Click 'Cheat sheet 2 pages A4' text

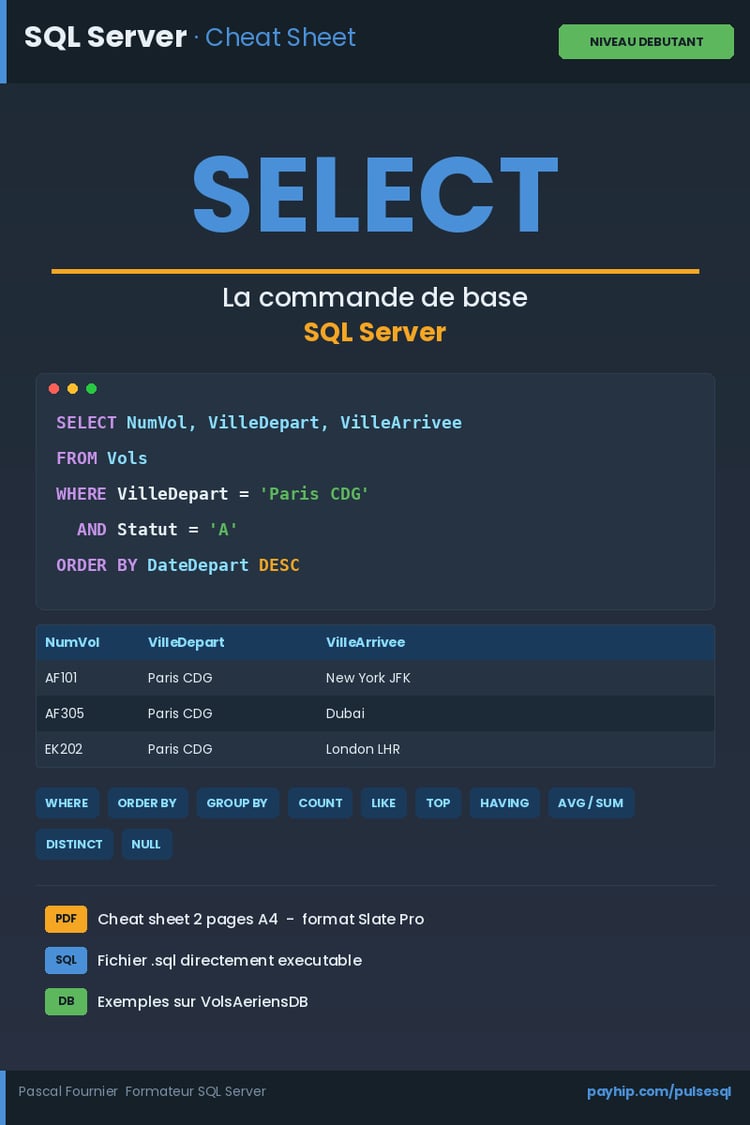[x=187, y=919]
